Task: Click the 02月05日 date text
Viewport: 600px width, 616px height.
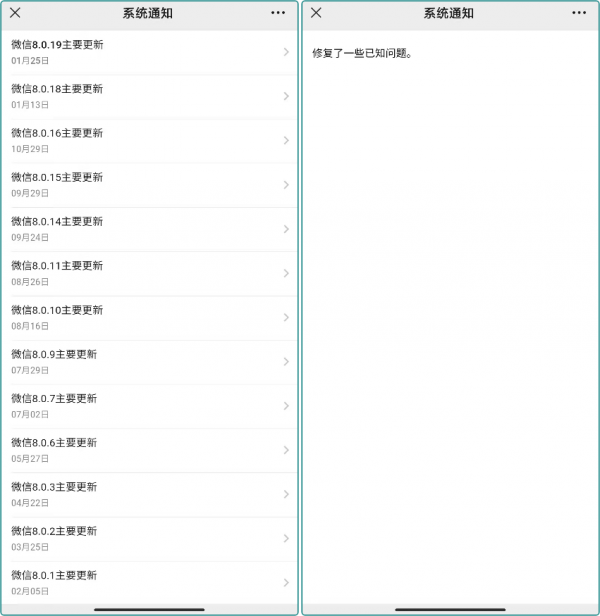Action: (x=30, y=591)
